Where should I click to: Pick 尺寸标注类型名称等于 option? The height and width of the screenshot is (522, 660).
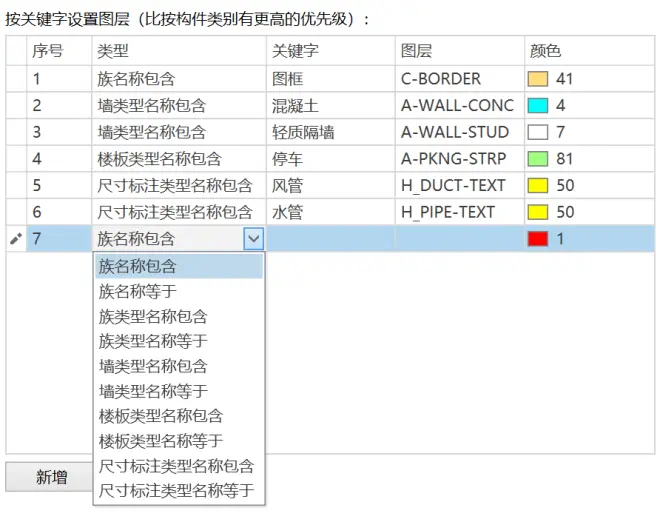coord(179,491)
